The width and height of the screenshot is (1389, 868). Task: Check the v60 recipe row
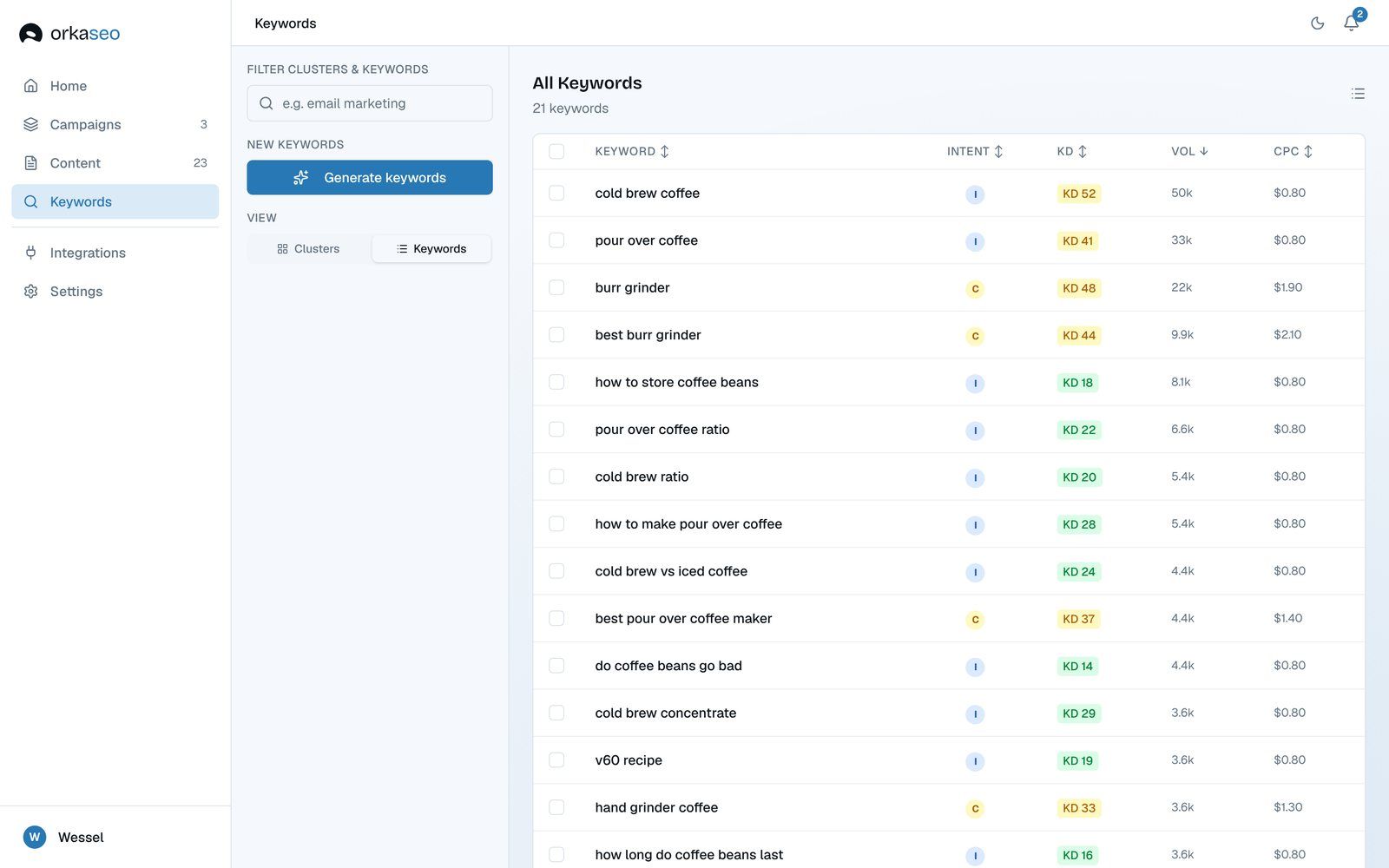pyautogui.click(x=556, y=760)
